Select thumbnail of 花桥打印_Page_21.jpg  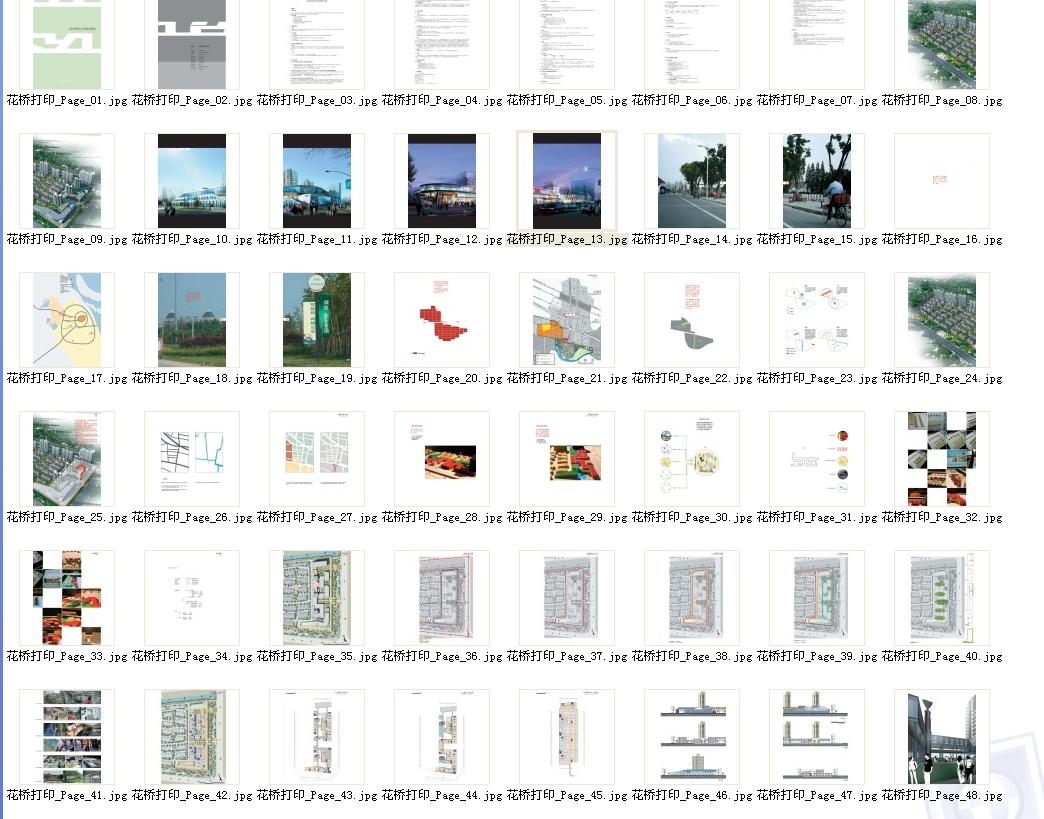[x=567, y=320]
